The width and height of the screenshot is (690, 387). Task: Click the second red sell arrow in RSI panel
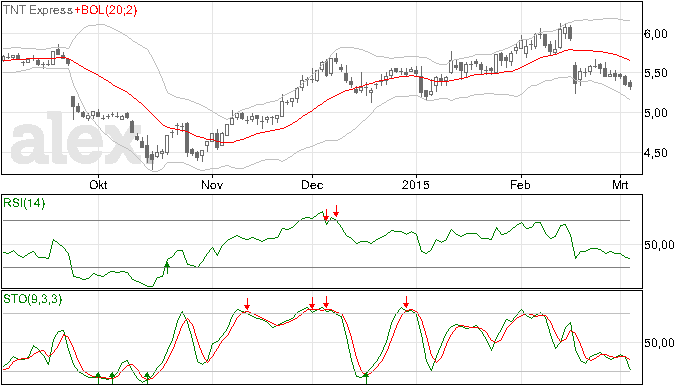pyautogui.click(x=336, y=211)
